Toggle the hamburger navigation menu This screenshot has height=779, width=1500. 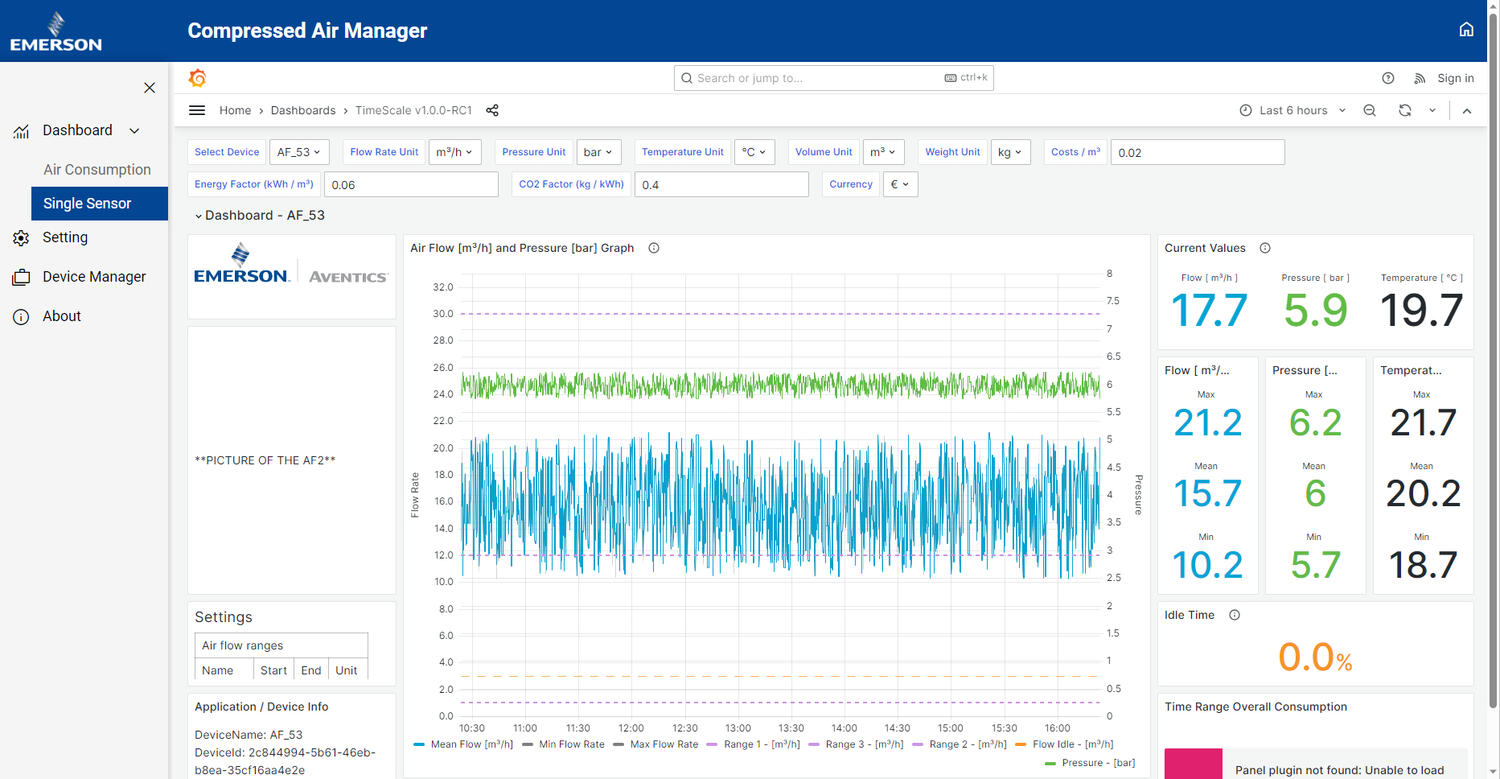[197, 110]
